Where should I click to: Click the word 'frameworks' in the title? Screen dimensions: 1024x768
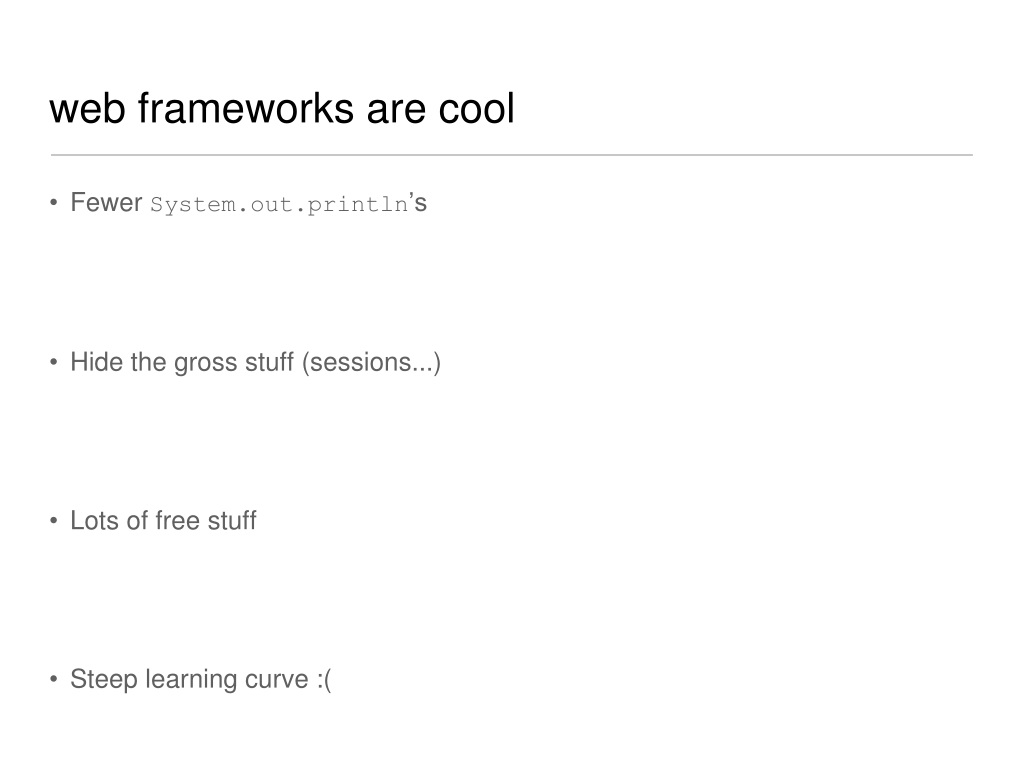[x=246, y=108]
